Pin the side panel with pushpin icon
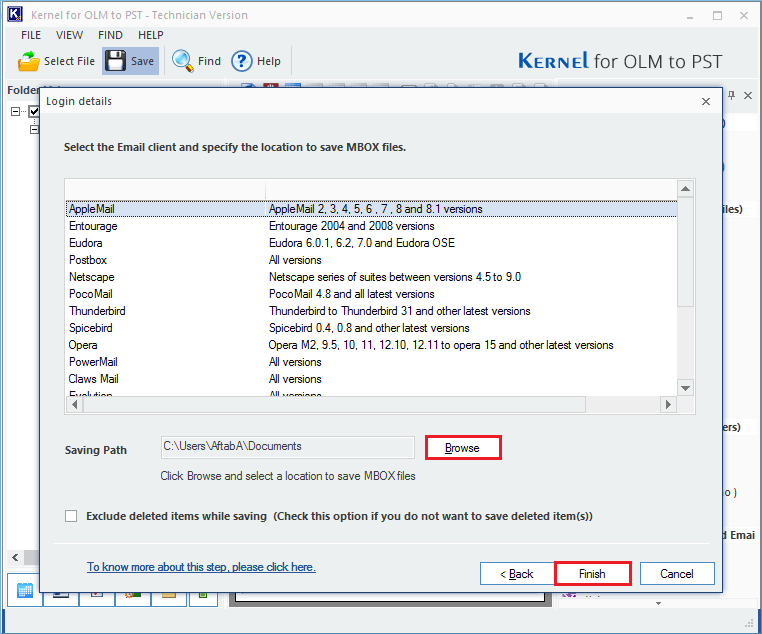 (x=731, y=95)
